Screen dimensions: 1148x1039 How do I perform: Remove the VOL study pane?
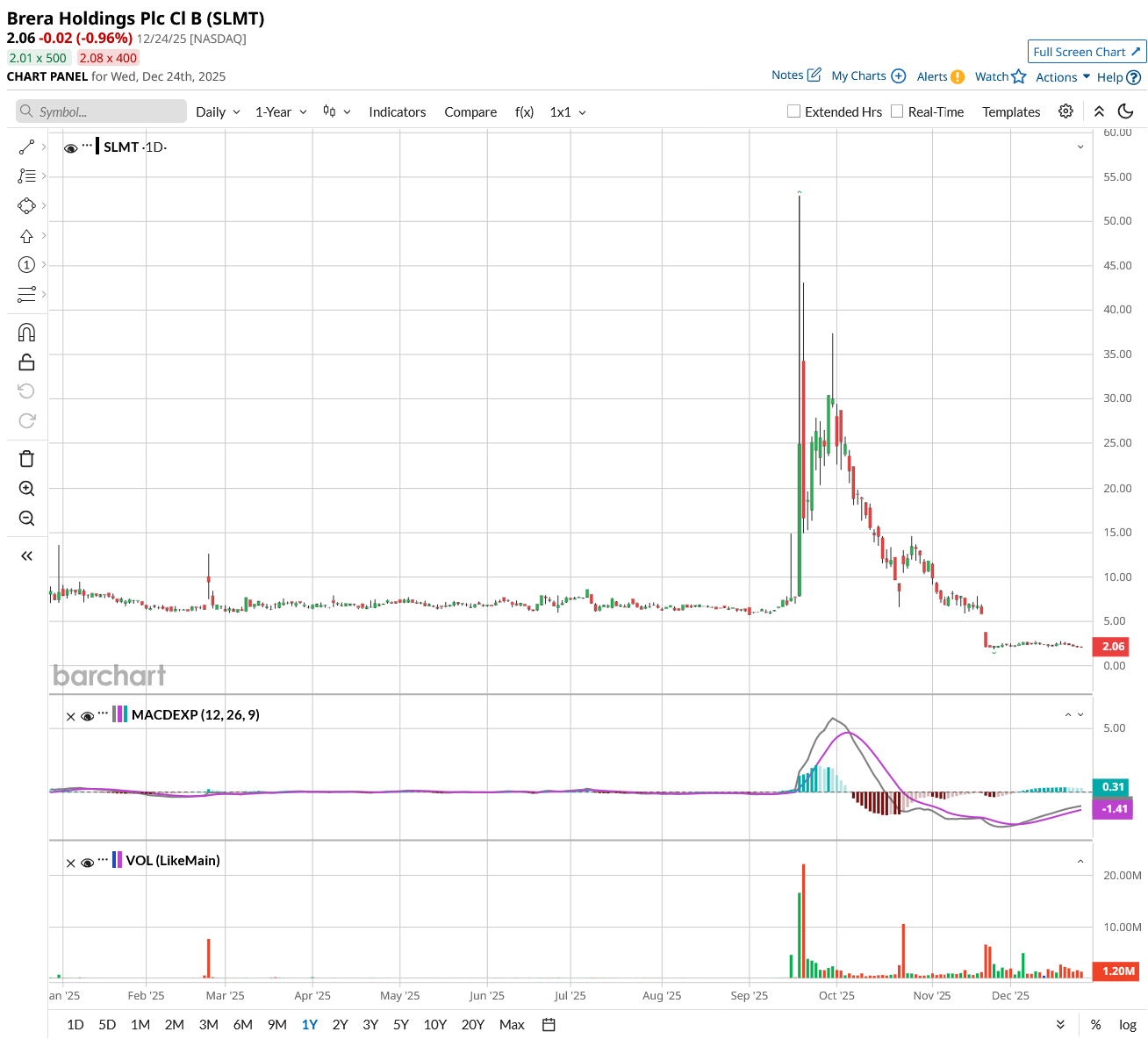pyautogui.click(x=71, y=863)
